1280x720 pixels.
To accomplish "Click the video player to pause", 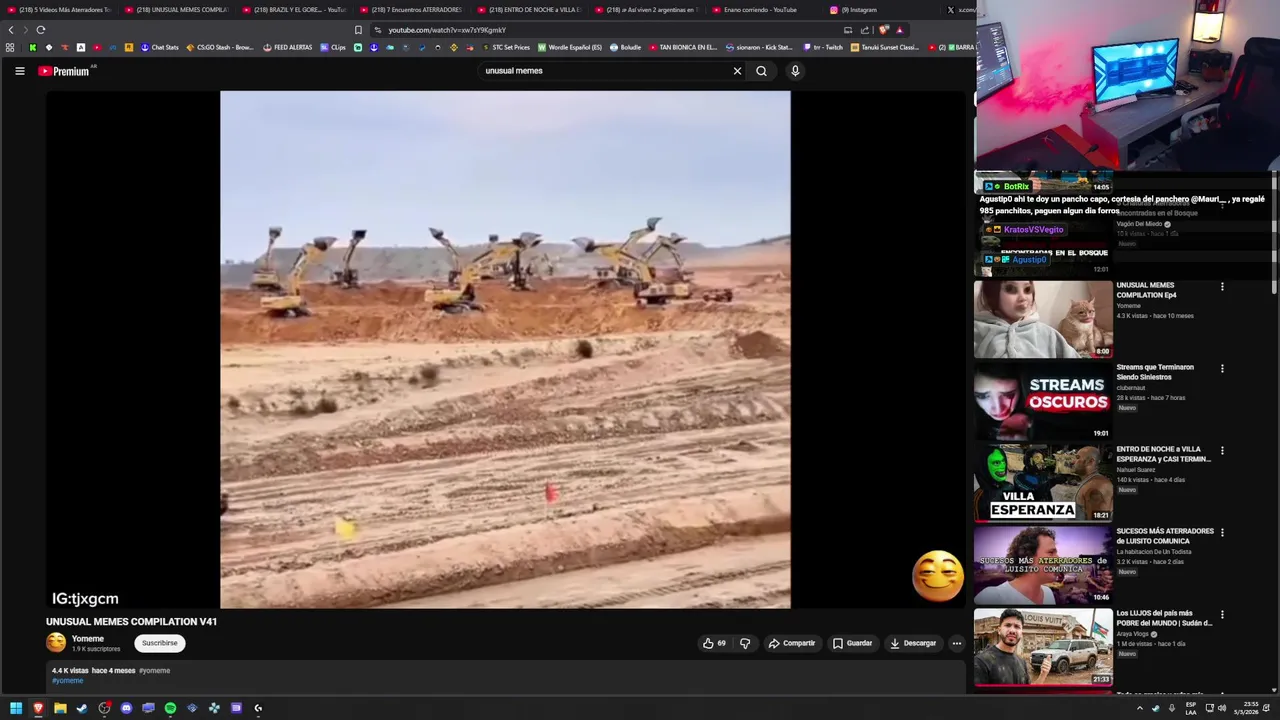I will (505, 349).
